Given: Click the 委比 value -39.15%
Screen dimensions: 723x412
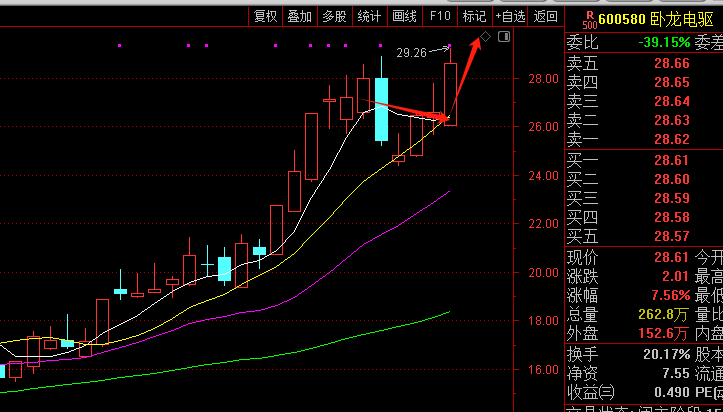Looking at the screenshot, I should click(x=664, y=43).
